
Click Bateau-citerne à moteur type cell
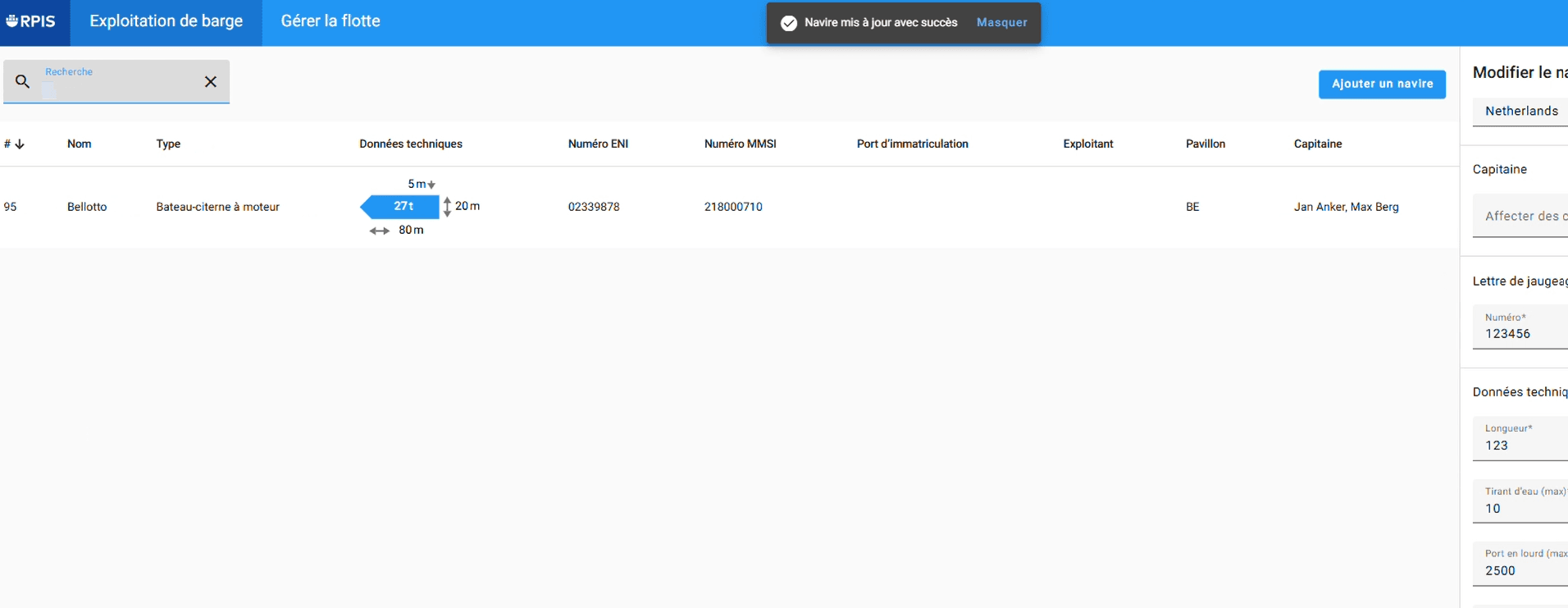[x=217, y=207]
